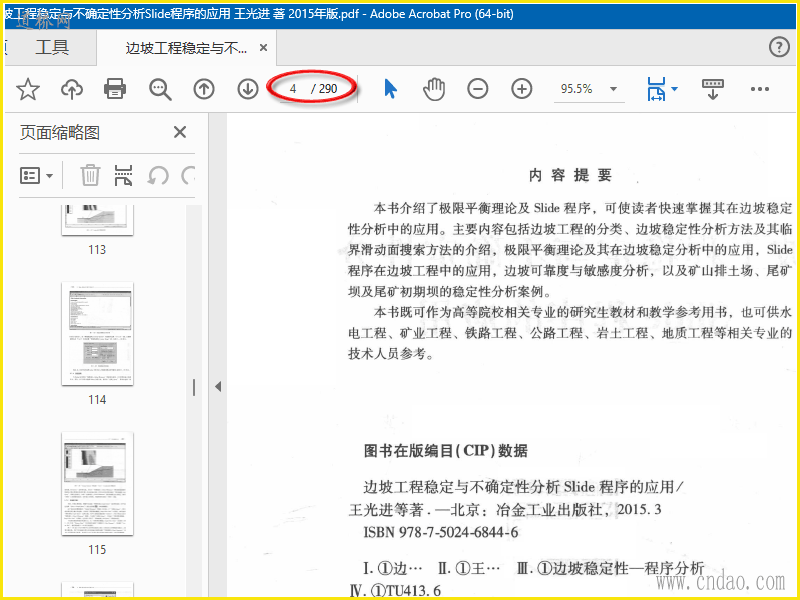This screenshot has height=600, width=800.
Task: Delete selected pages trash icon
Action: click(90, 175)
